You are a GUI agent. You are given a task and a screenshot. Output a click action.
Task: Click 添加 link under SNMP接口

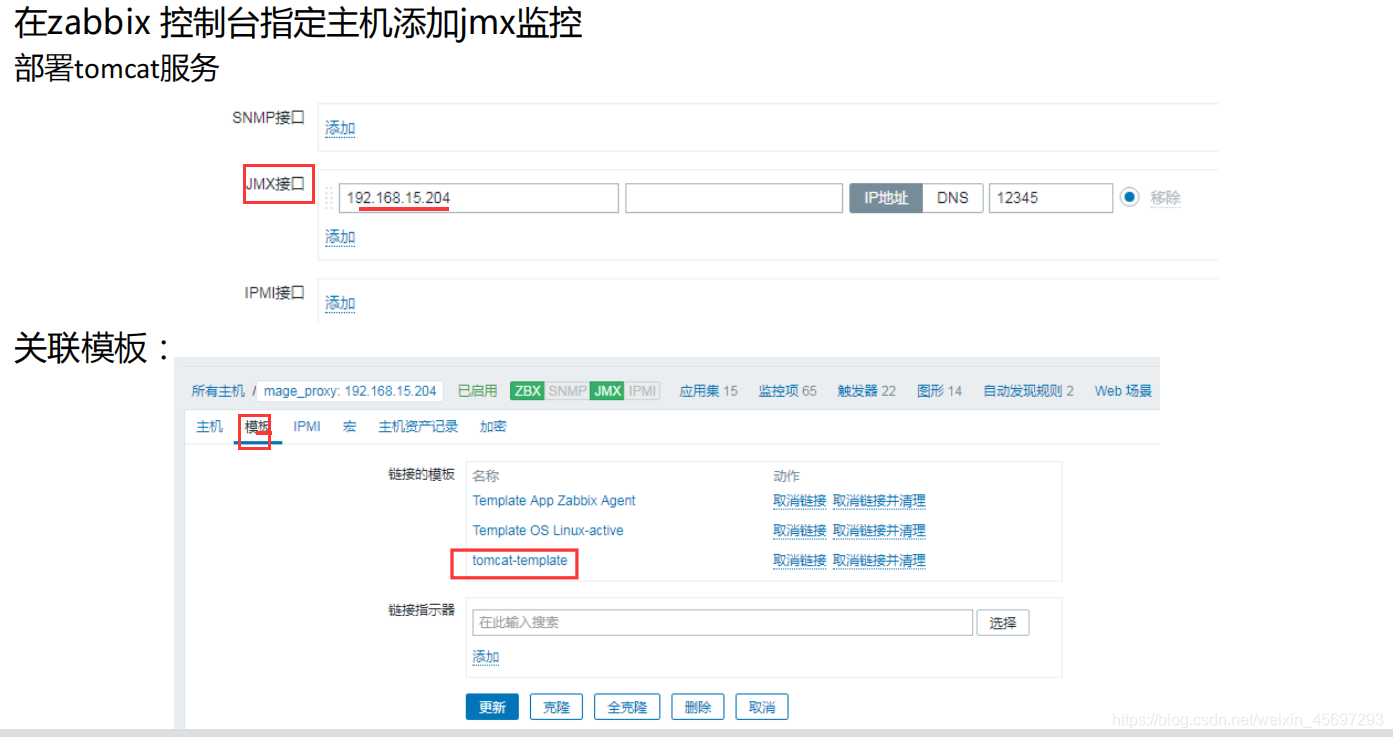[340, 128]
